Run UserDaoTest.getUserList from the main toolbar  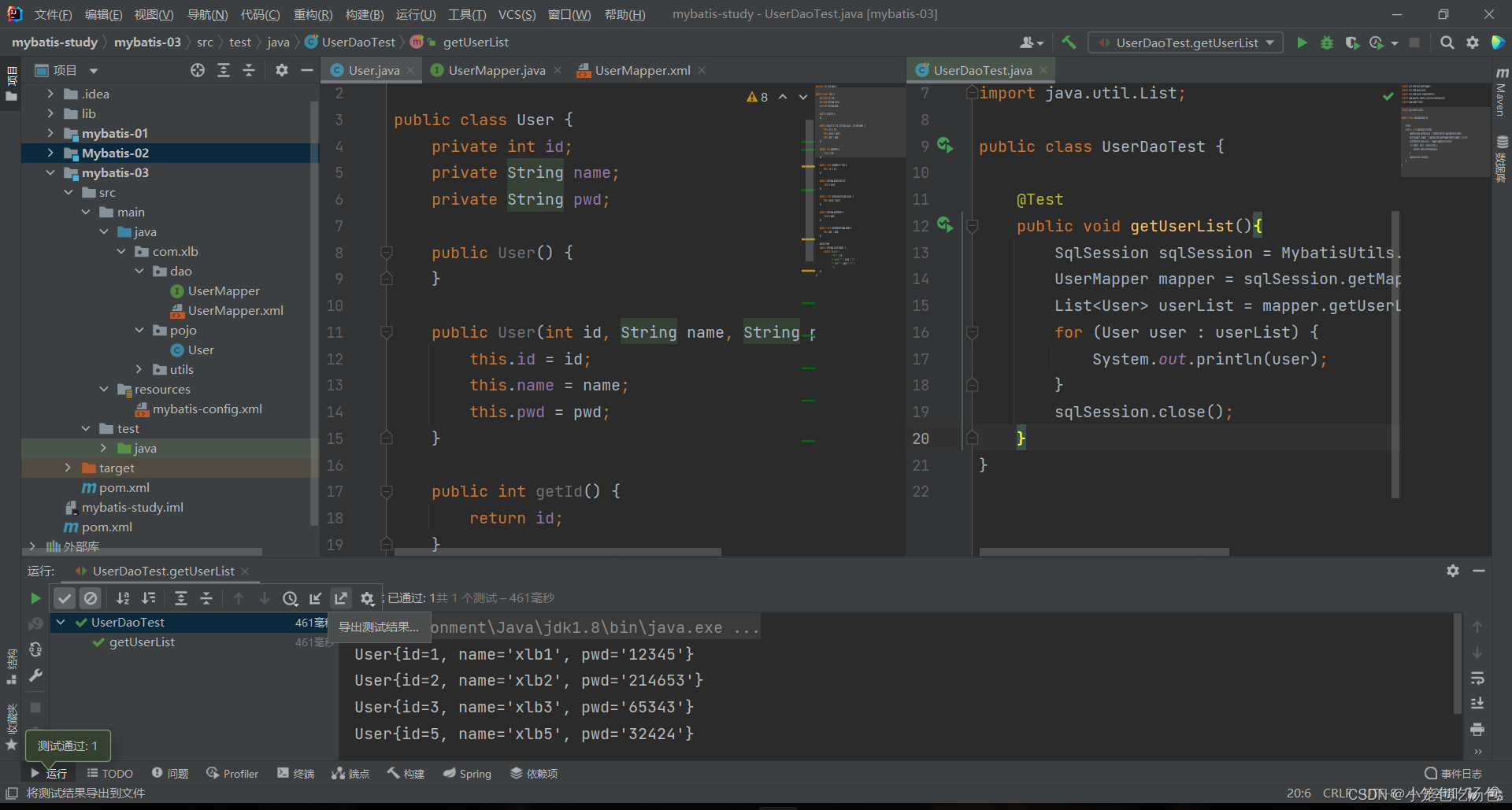pos(1302,43)
